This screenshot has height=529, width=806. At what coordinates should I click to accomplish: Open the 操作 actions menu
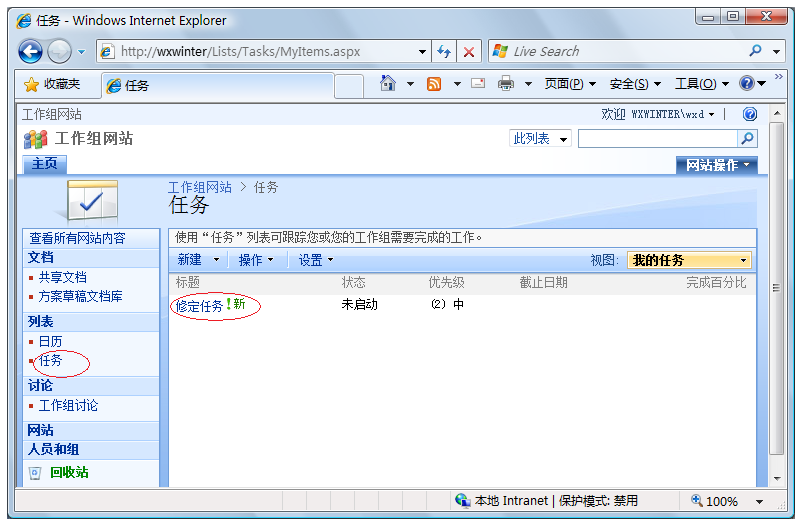pyautogui.click(x=256, y=260)
